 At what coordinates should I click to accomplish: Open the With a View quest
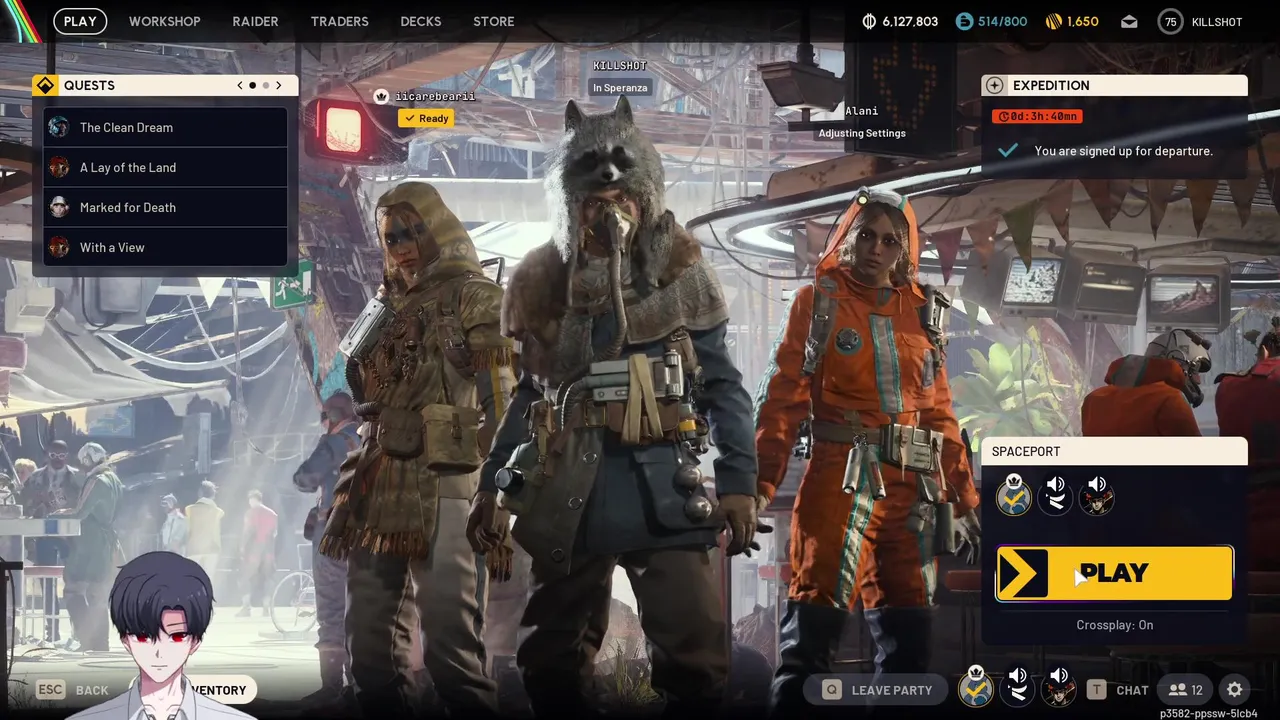tap(165, 247)
